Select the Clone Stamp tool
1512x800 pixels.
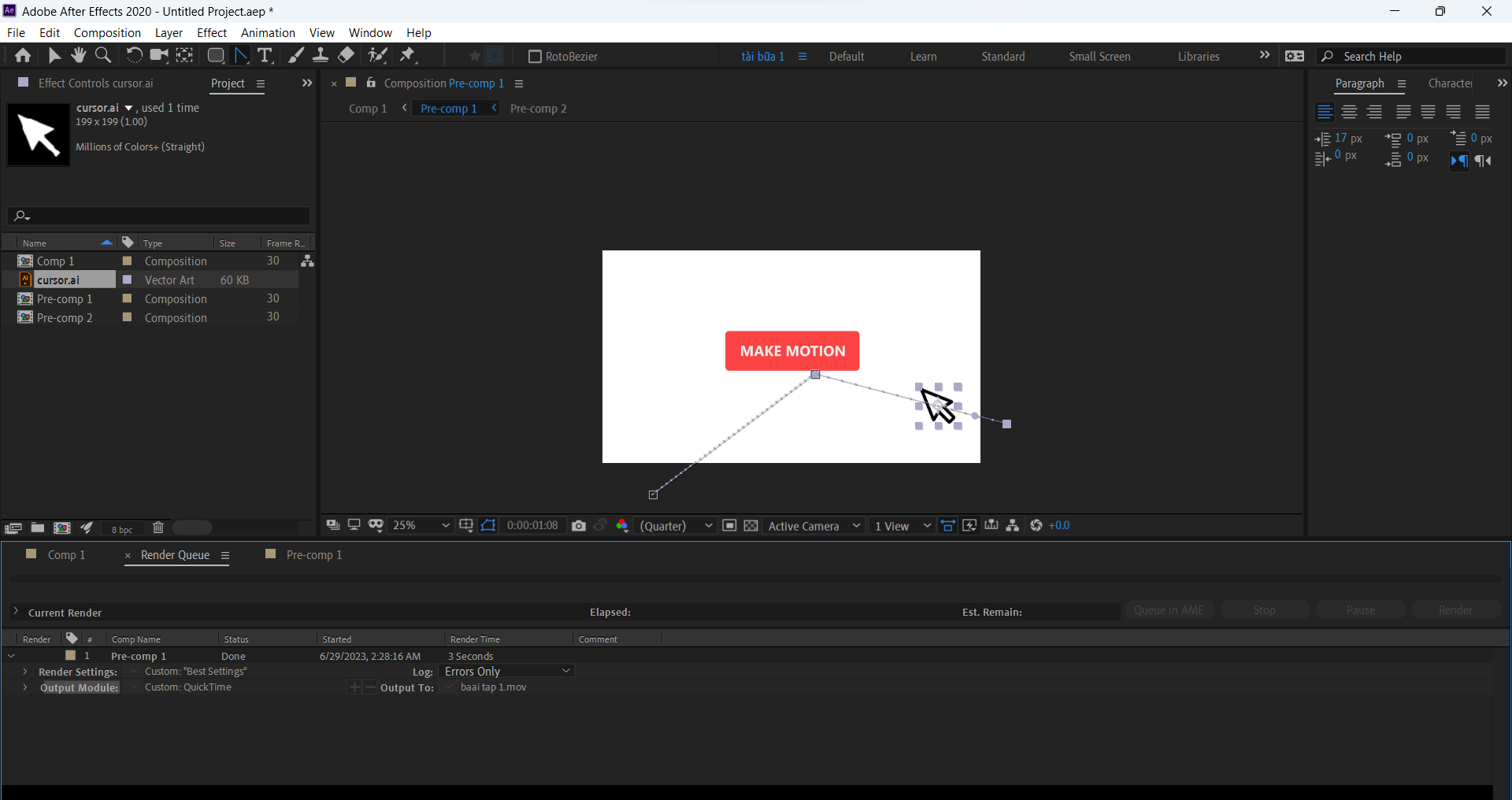coord(321,55)
